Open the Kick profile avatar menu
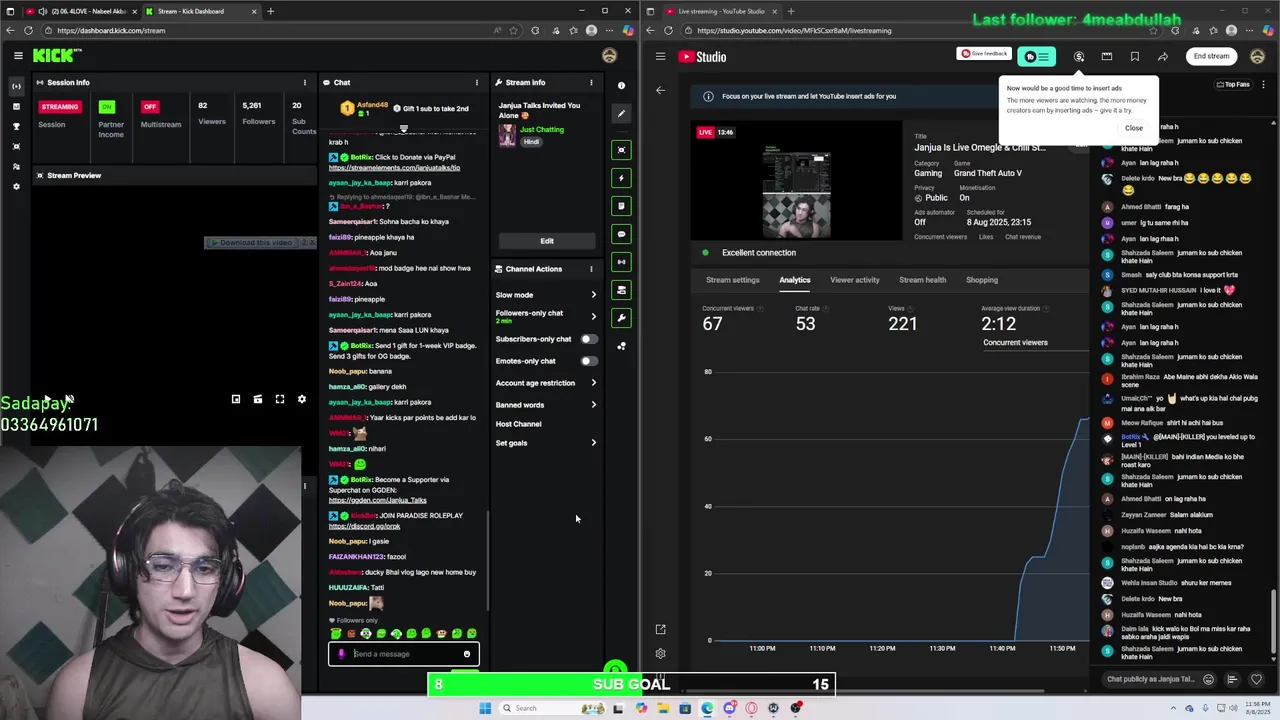This screenshot has width=1280, height=720. pyautogui.click(x=609, y=56)
